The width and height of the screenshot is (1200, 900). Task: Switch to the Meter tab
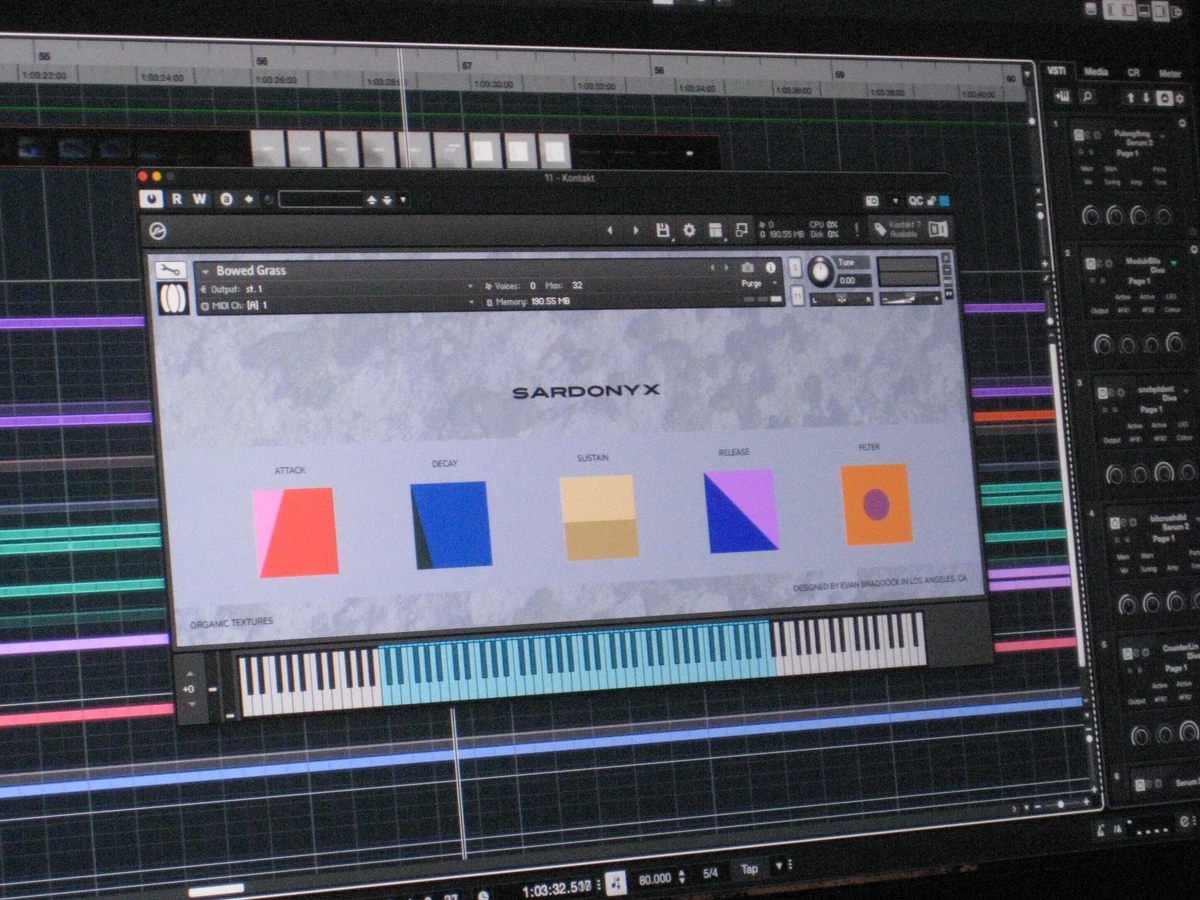pos(1169,73)
